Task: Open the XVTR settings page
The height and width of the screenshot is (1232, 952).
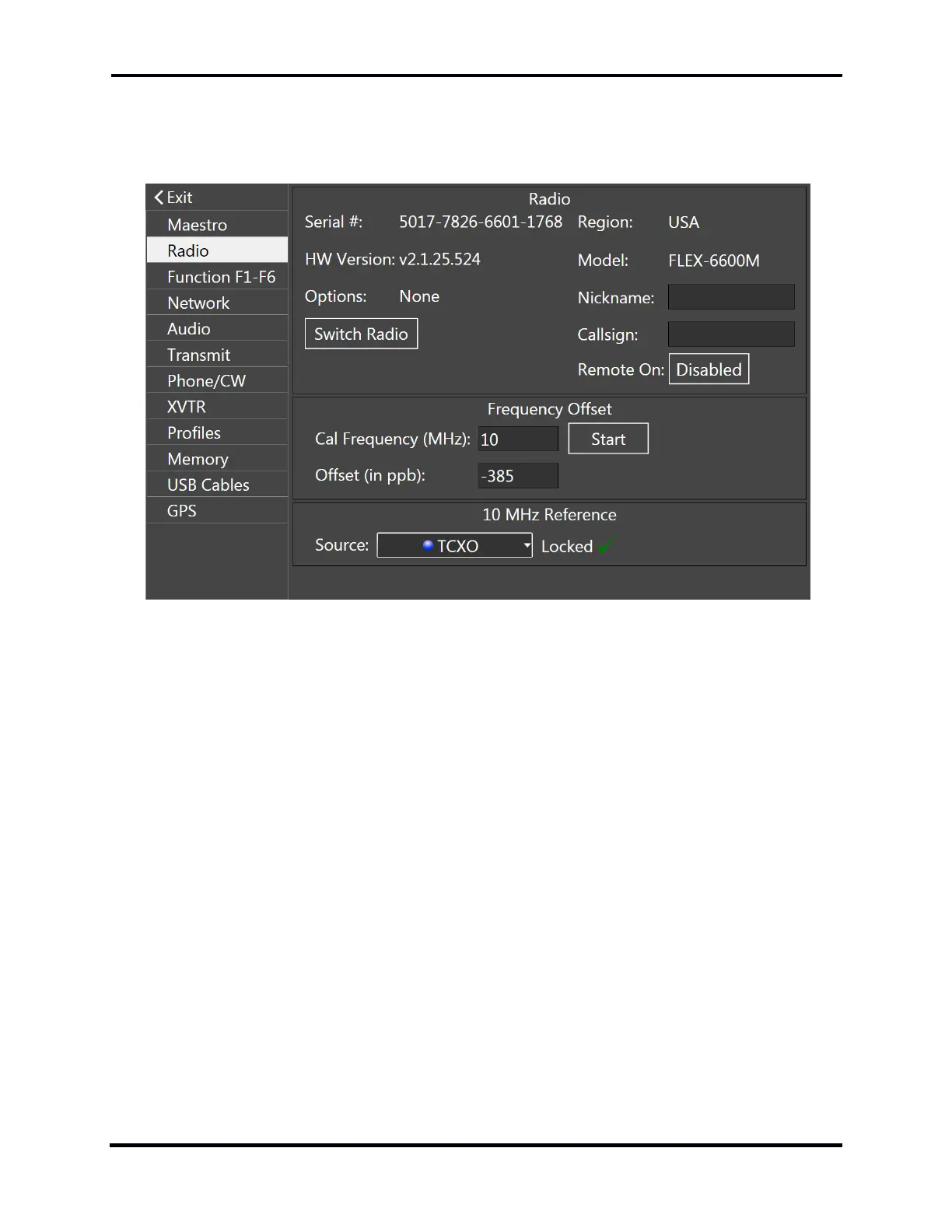Action: click(x=217, y=407)
